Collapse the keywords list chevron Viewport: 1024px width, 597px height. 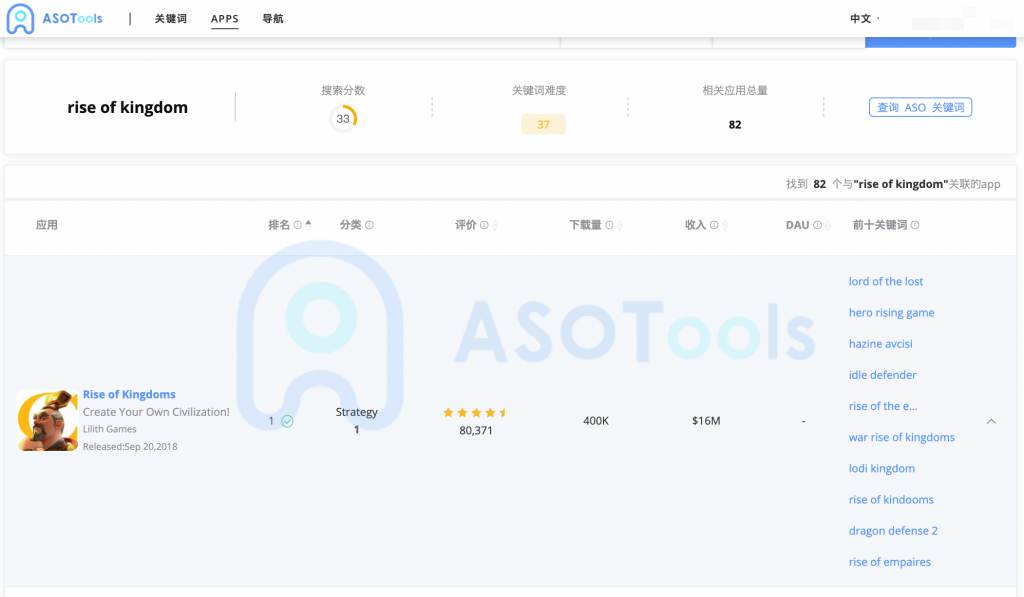[991, 421]
